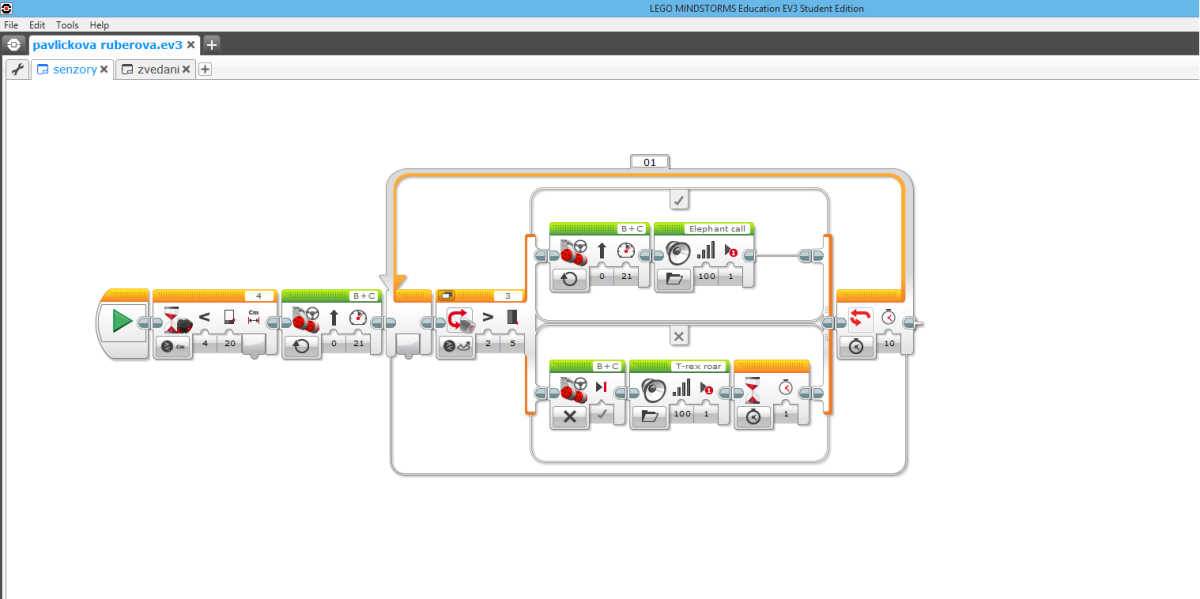1200x599 pixels.
Task: Open the Edit menu
Action: tap(37, 24)
